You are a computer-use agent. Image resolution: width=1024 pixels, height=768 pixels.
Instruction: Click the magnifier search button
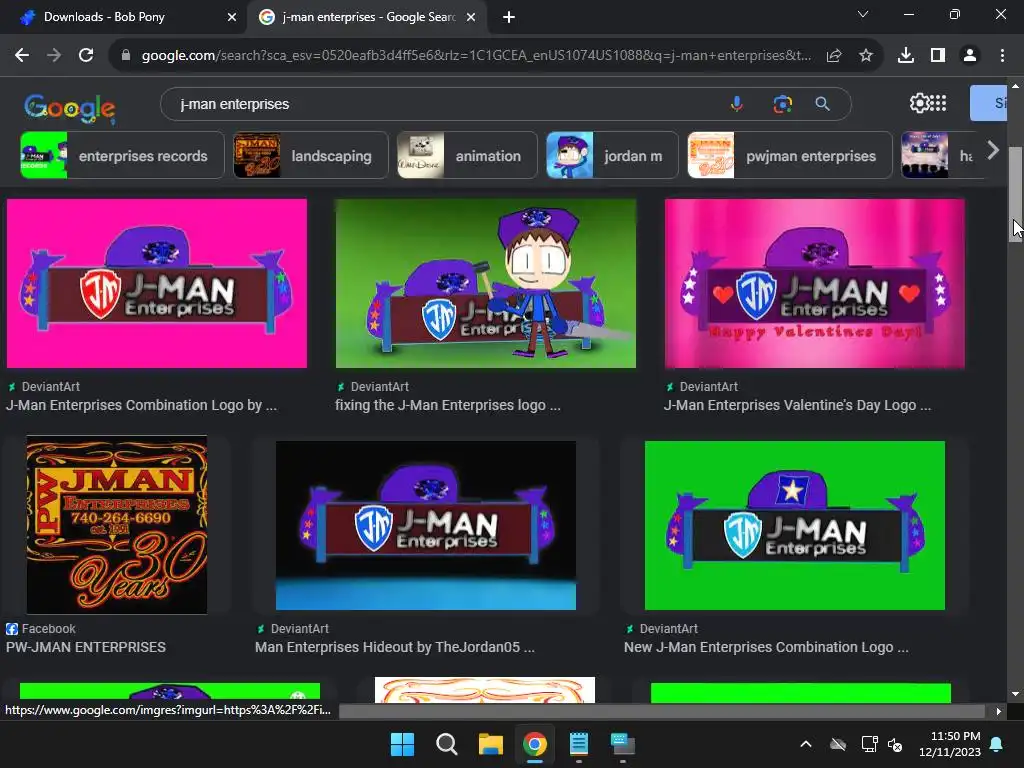click(x=823, y=104)
